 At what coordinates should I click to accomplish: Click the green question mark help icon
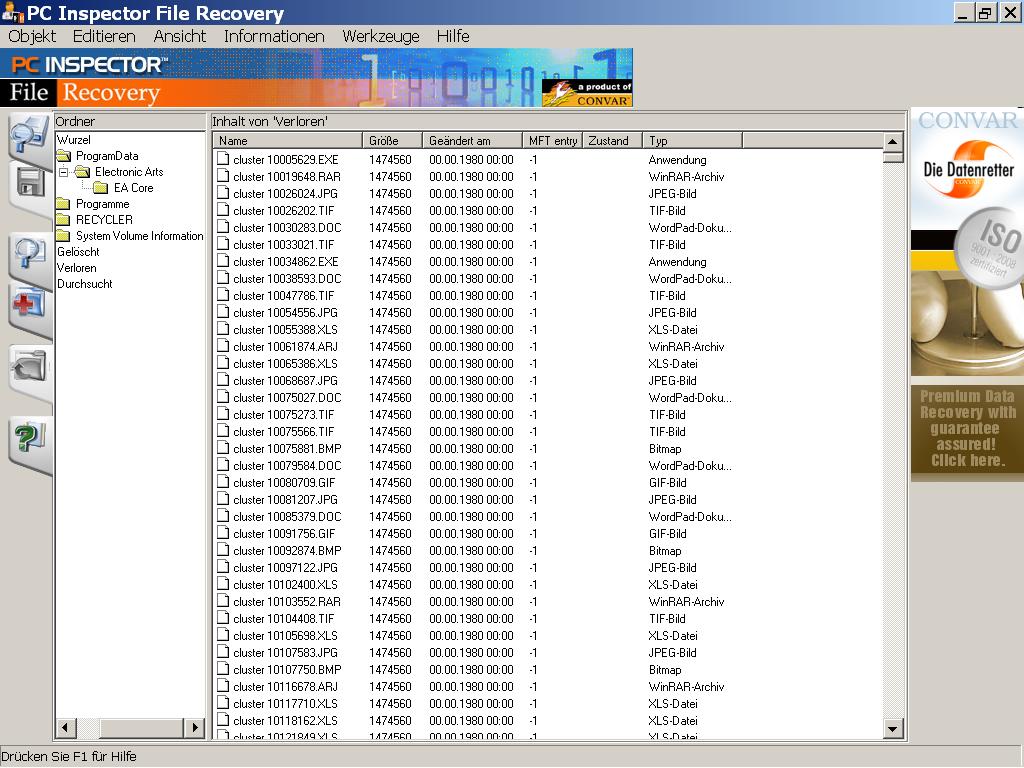29,438
